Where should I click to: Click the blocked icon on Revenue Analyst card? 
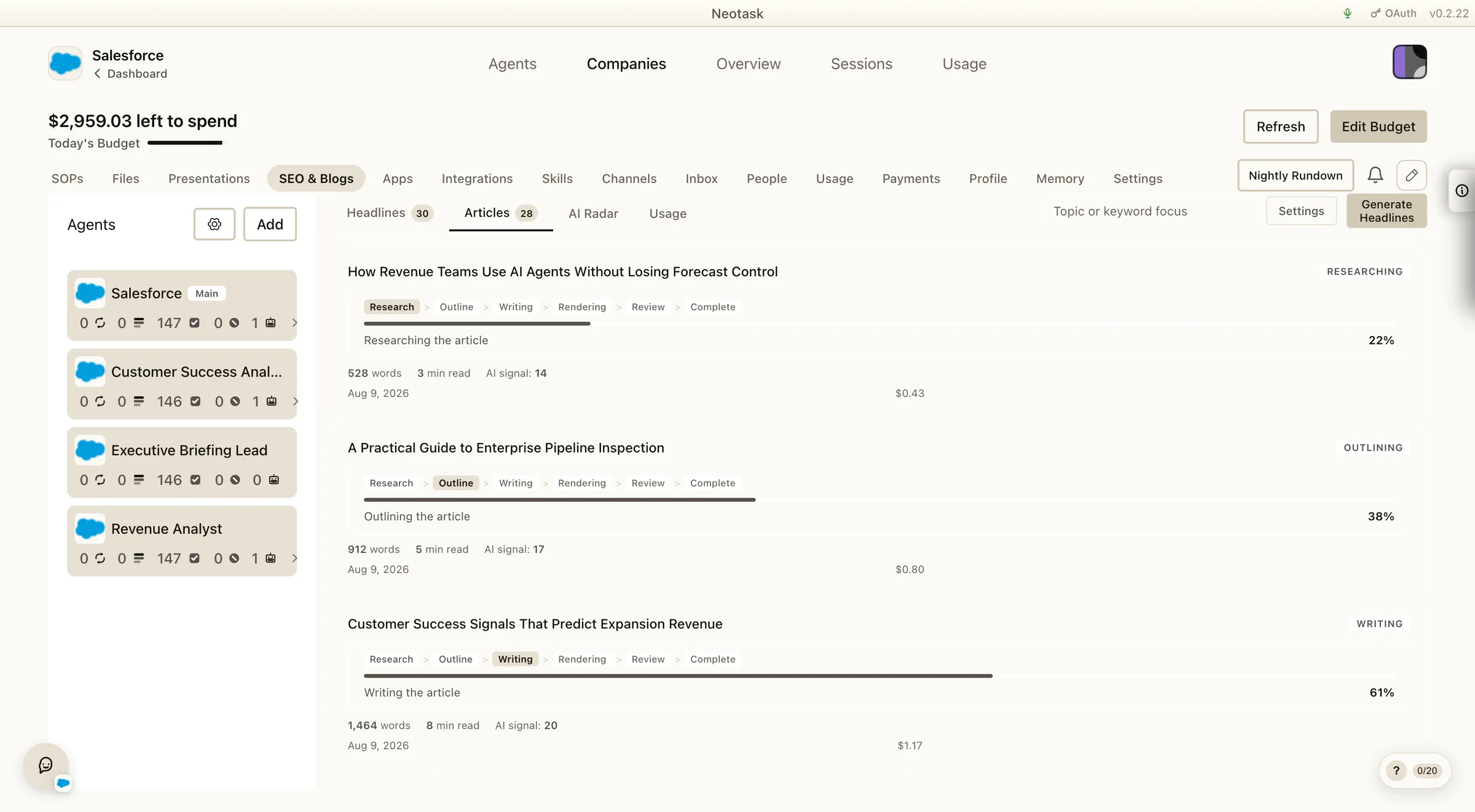234,558
